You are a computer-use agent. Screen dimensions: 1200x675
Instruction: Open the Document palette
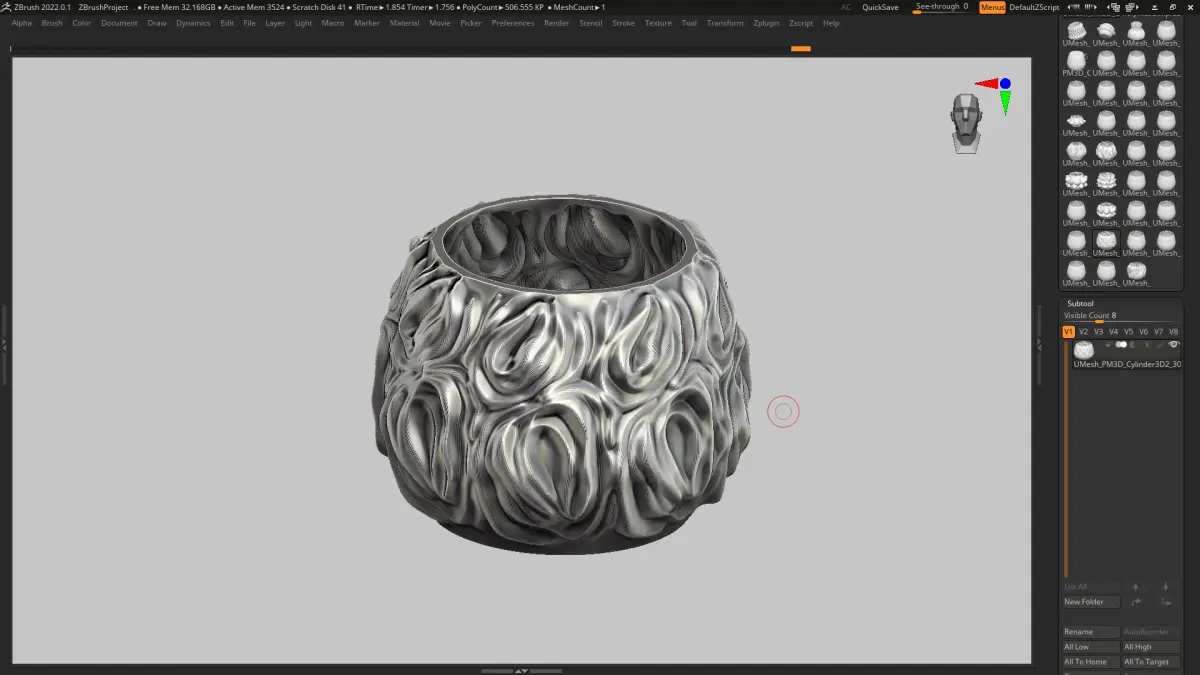pos(119,23)
